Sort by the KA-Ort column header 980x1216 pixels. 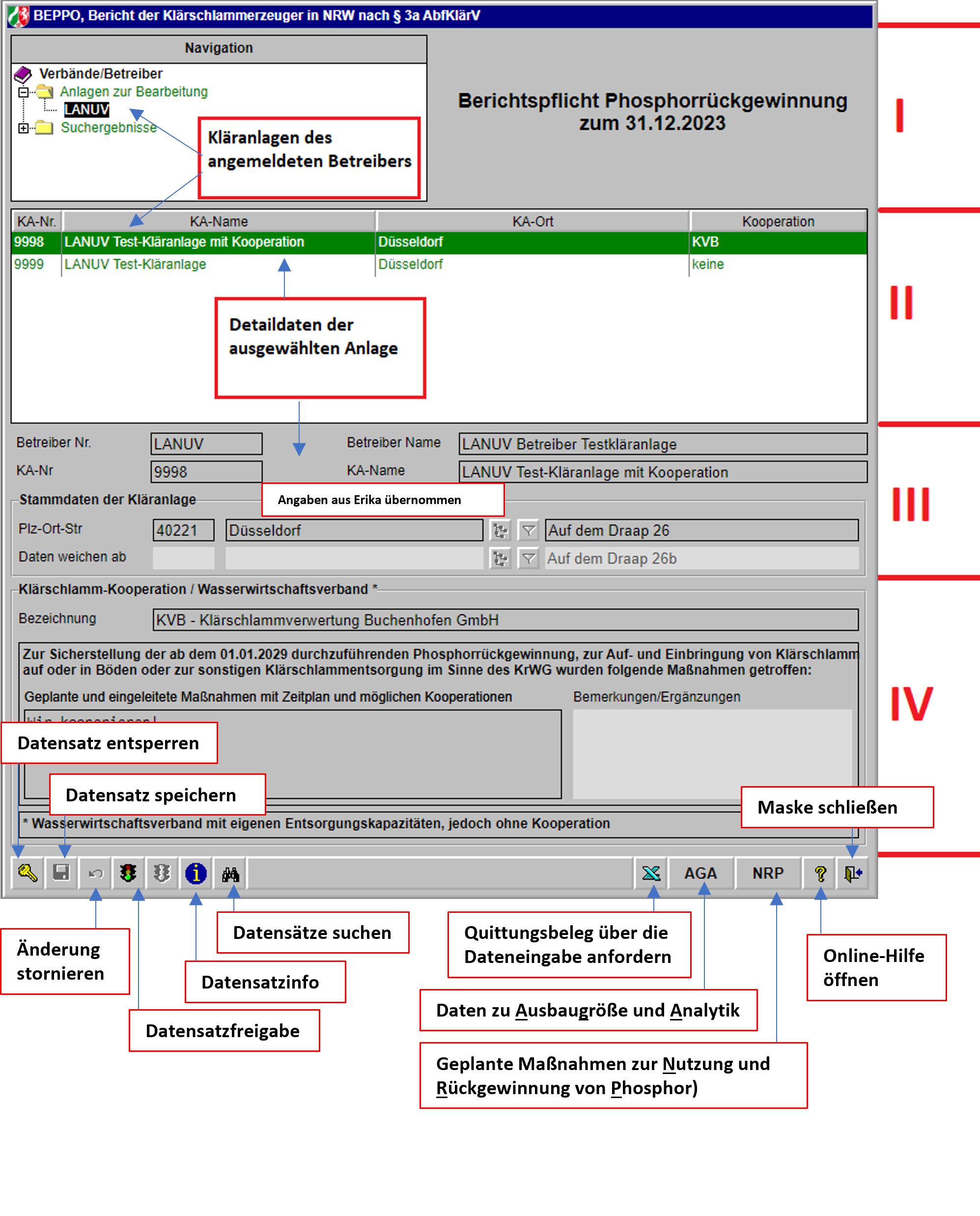pos(532,221)
